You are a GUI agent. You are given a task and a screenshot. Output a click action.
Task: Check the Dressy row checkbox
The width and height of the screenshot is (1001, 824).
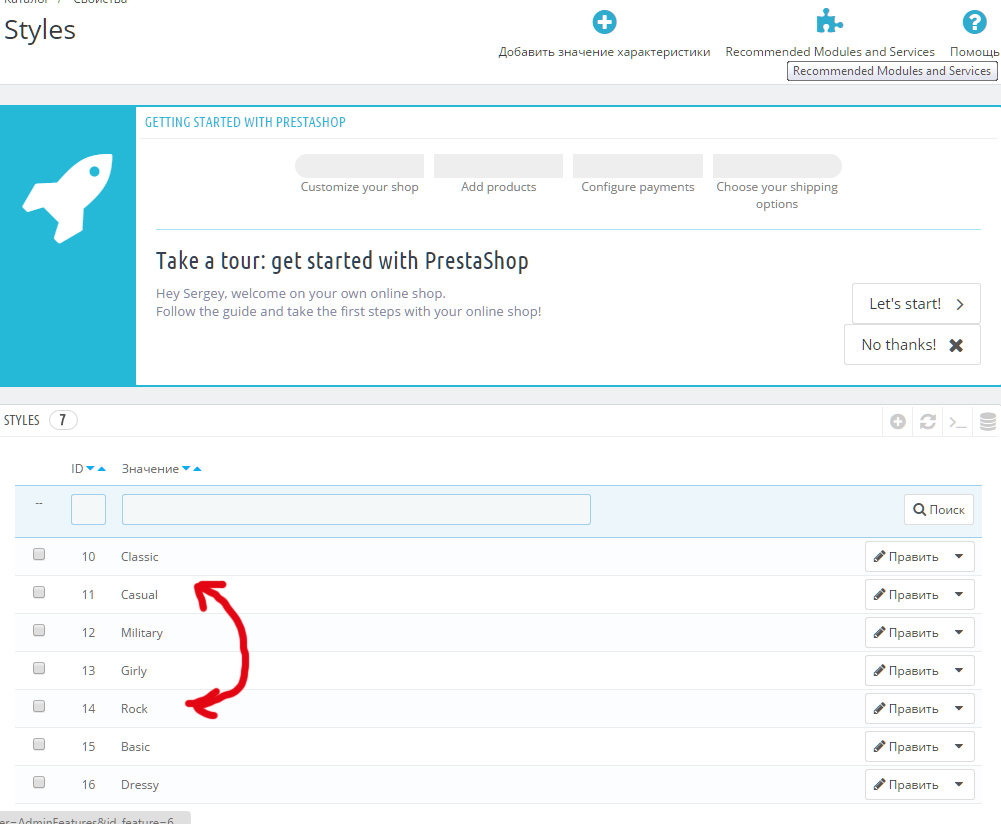click(x=39, y=782)
